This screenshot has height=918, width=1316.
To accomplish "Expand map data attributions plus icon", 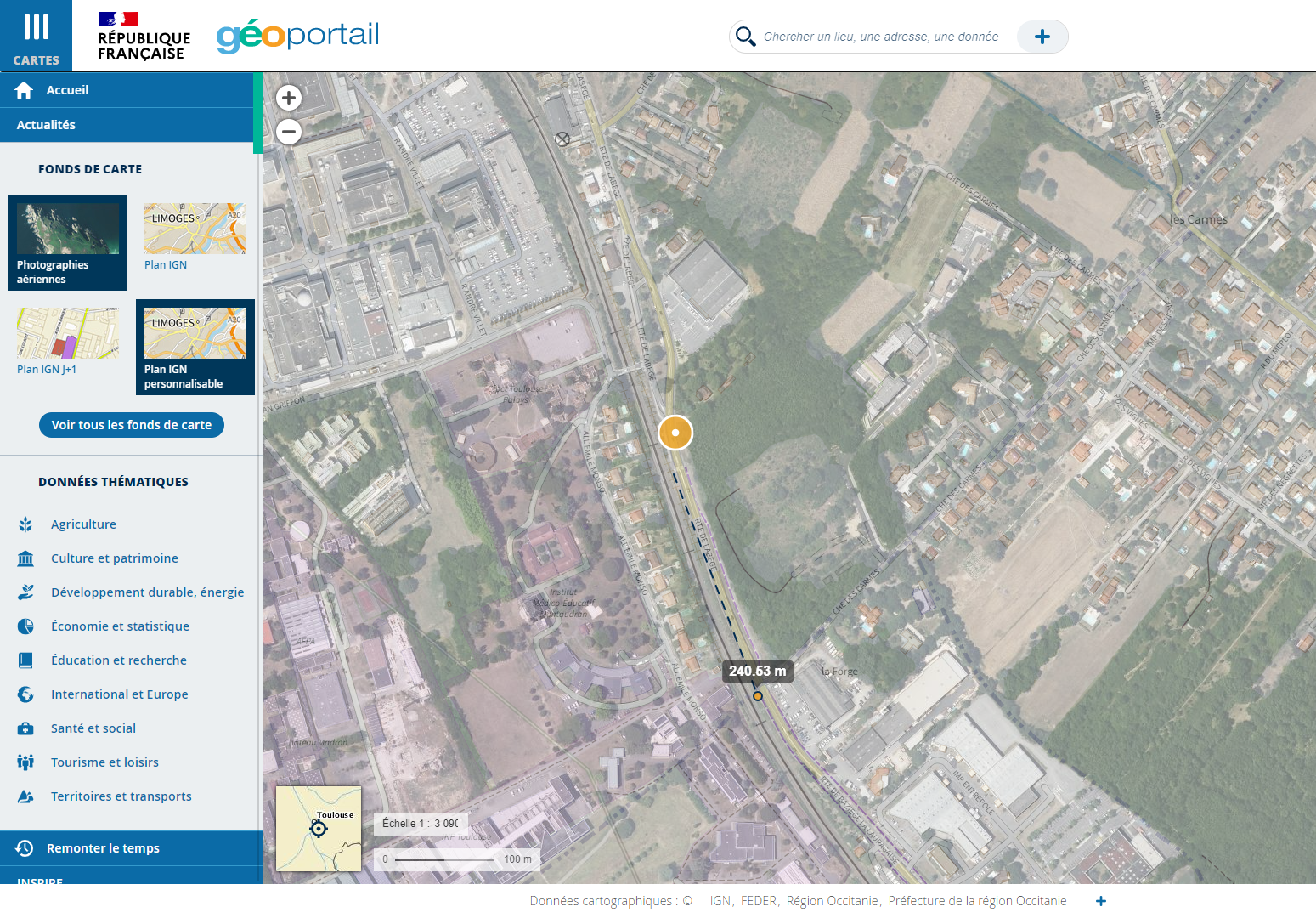I will click(x=1101, y=901).
